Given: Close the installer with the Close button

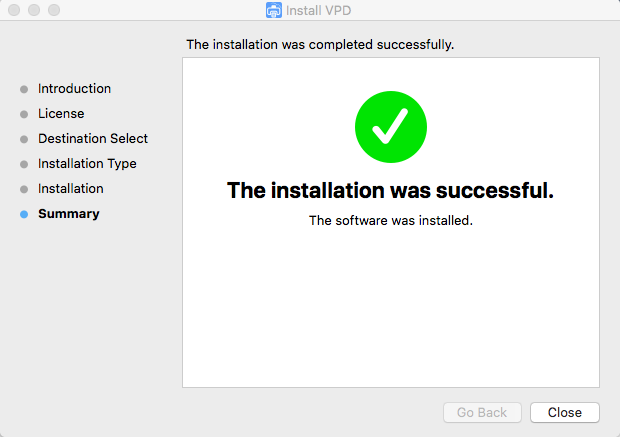Looking at the screenshot, I should pos(565,412).
